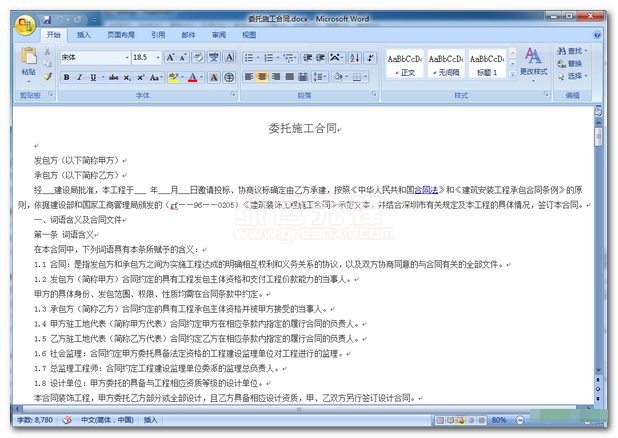Click the Grow Font icon

coord(171,57)
